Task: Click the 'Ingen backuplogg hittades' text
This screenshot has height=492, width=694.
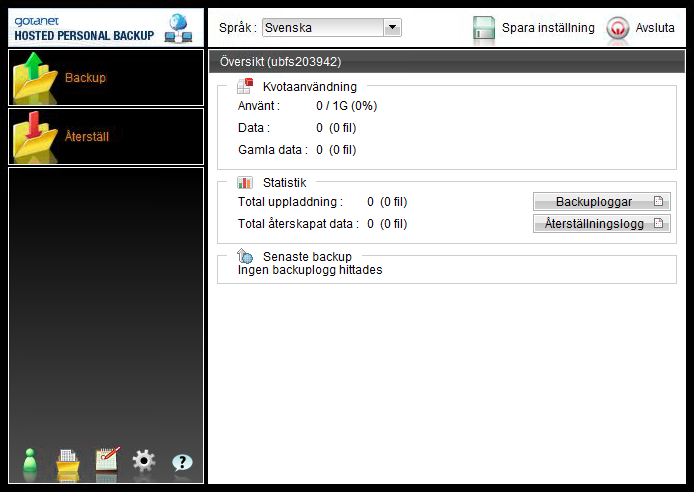Action: [x=310, y=270]
